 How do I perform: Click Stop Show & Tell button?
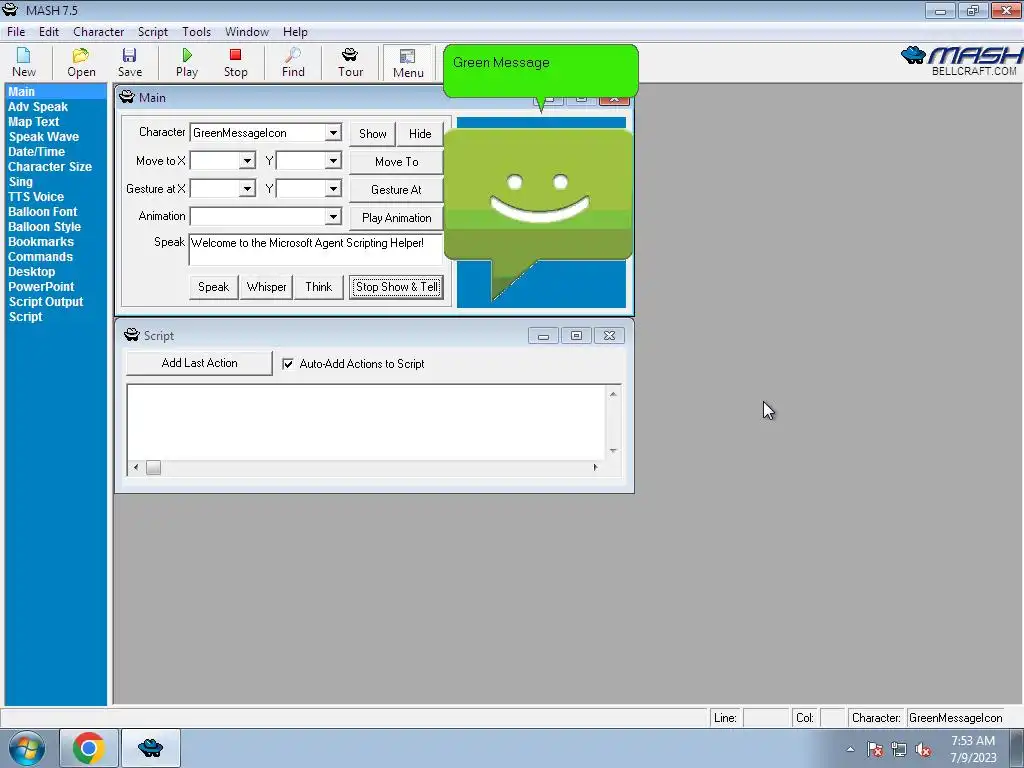[396, 287]
